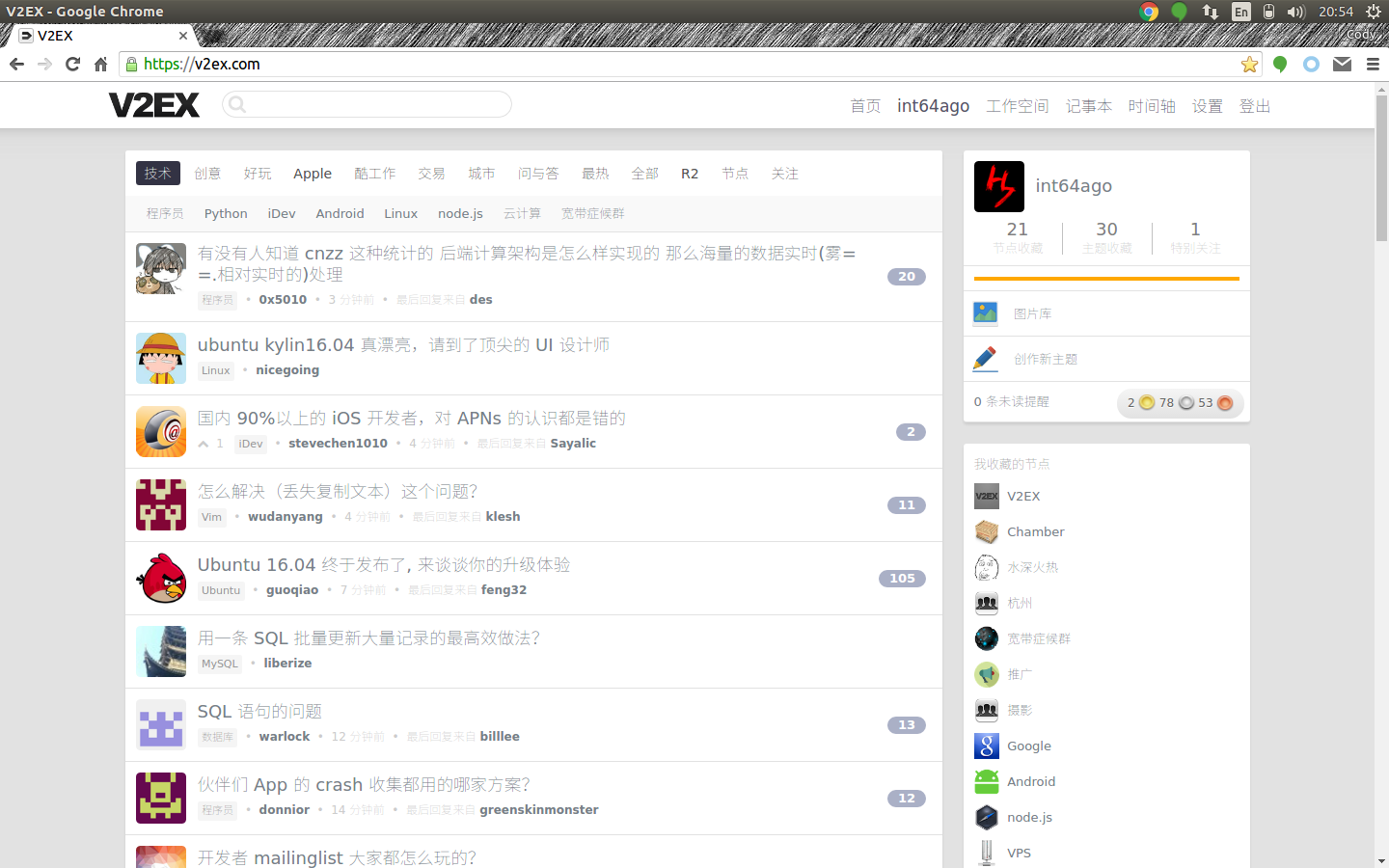Screen dimensions: 1389x868
Task: Upvote the APNs topic with the chevron
Action: (204, 444)
